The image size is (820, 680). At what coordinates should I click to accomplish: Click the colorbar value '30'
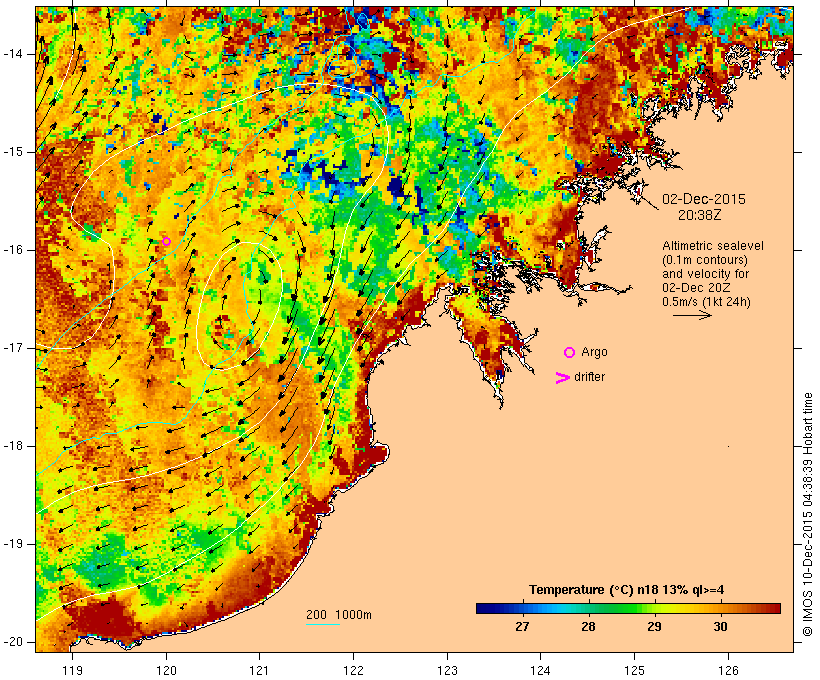tap(720, 626)
